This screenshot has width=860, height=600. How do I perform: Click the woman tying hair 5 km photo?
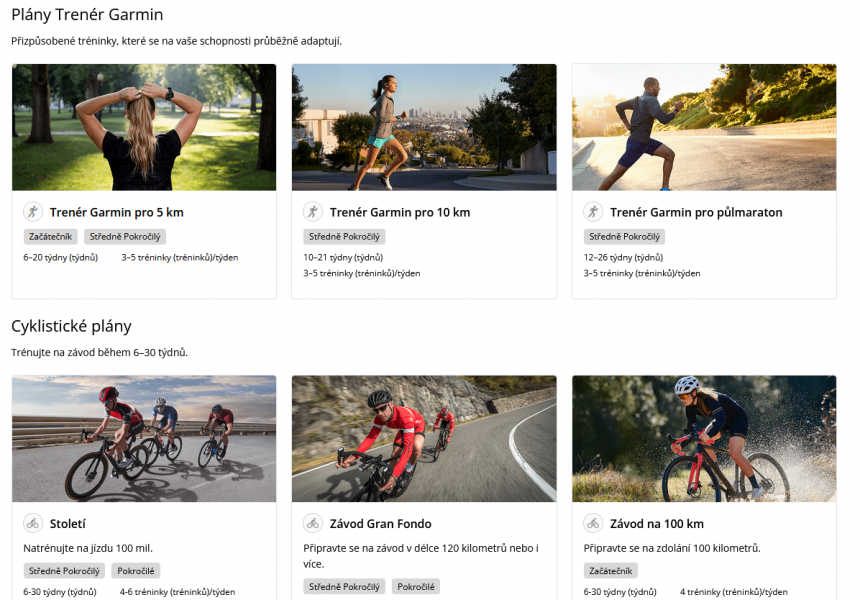(144, 127)
